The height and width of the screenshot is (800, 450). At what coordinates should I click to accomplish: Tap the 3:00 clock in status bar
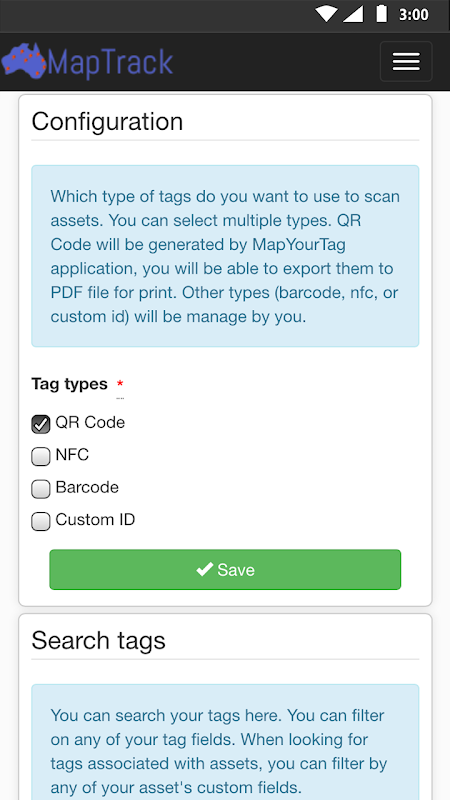point(414,14)
